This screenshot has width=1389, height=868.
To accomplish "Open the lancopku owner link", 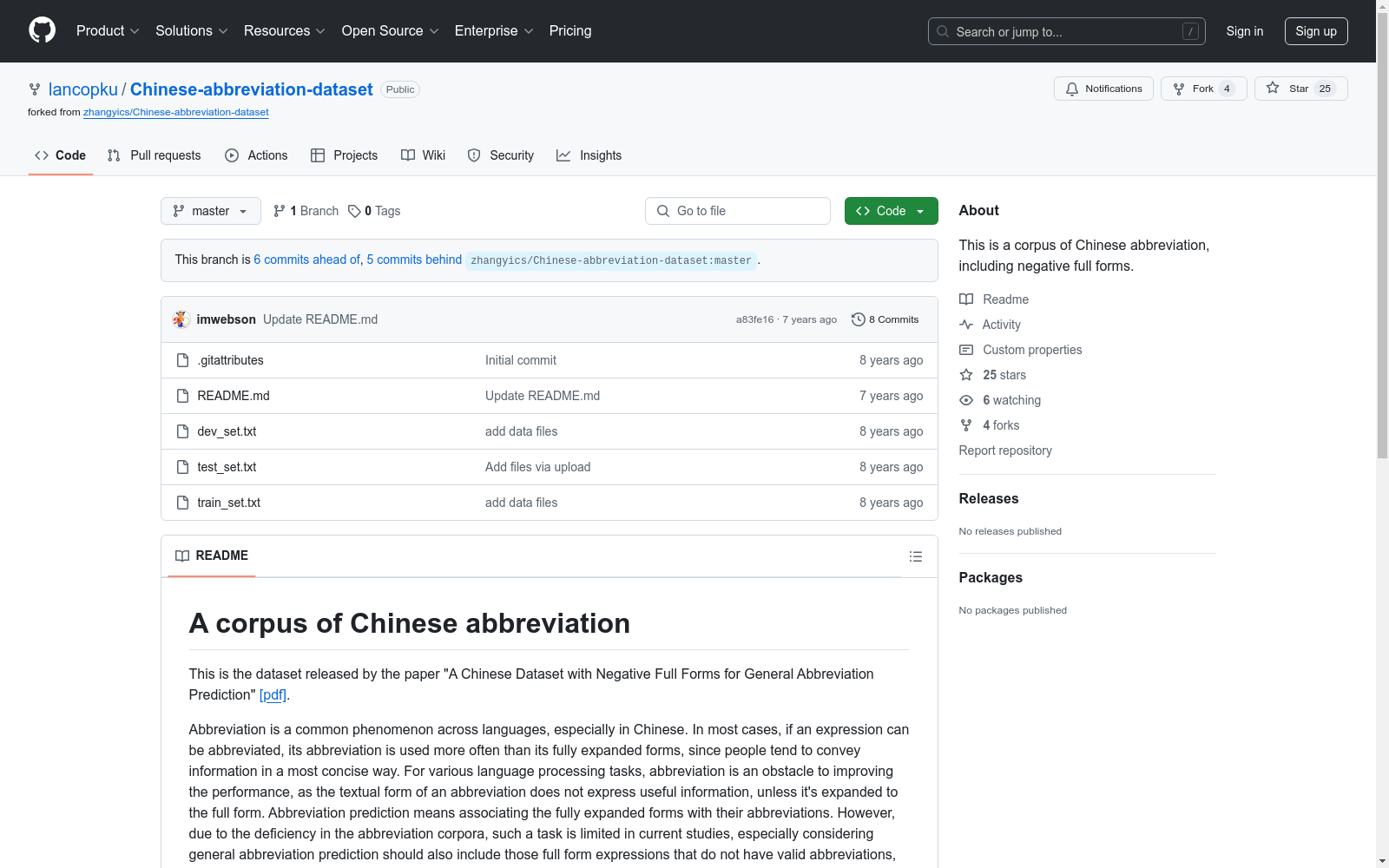I will pyautogui.click(x=83, y=89).
